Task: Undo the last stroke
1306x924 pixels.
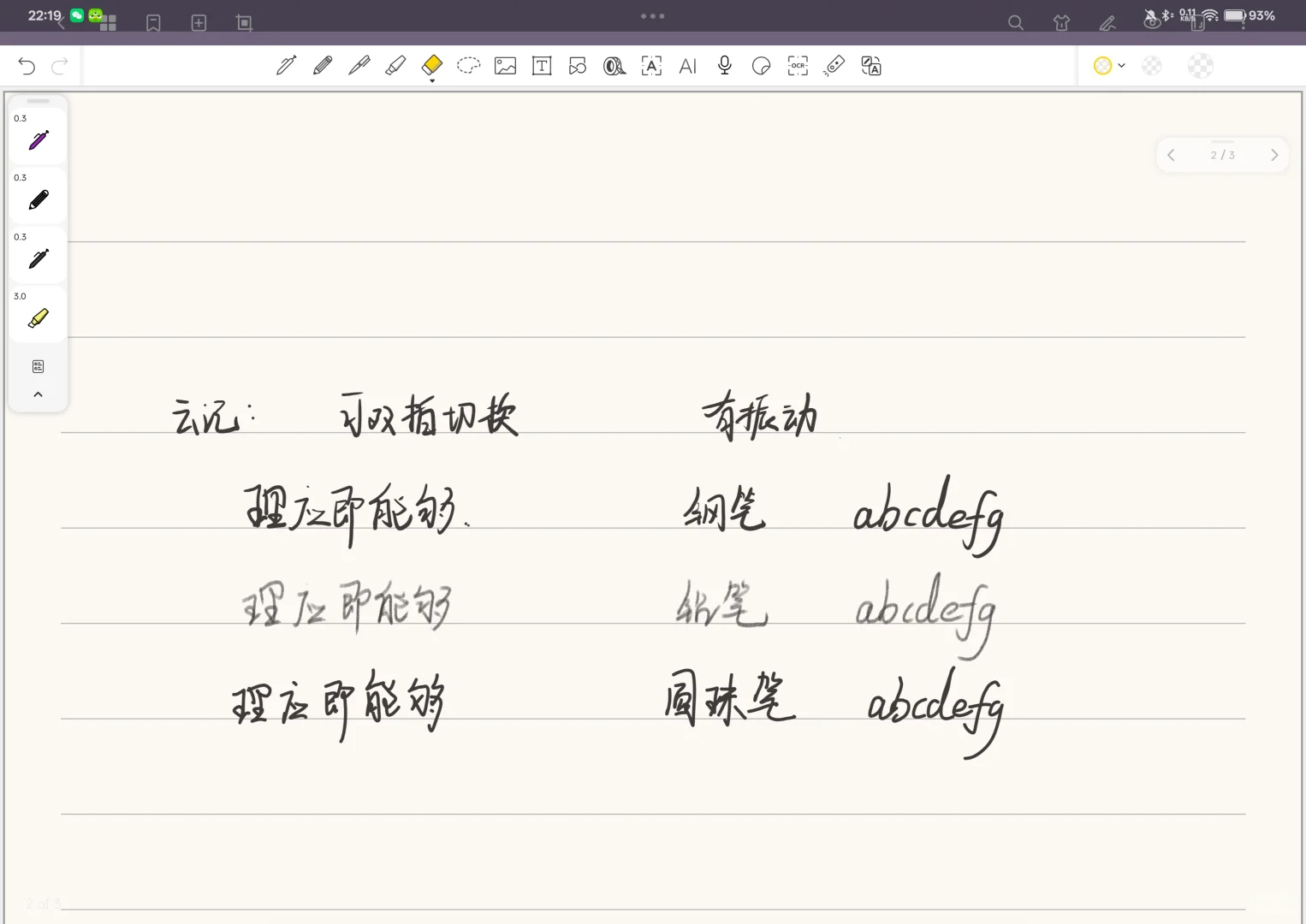Action: (27, 66)
